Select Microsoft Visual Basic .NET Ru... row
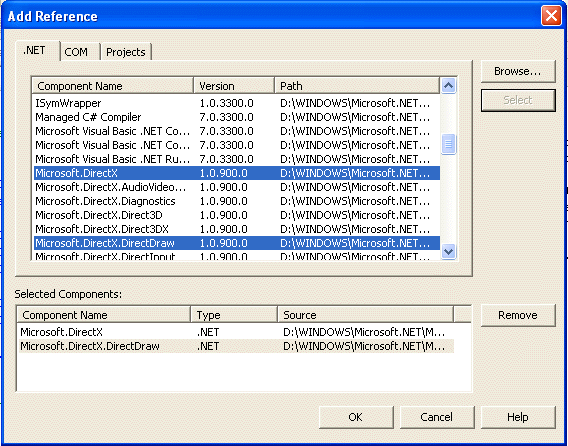The image size is (568, 446). (237, 159)
